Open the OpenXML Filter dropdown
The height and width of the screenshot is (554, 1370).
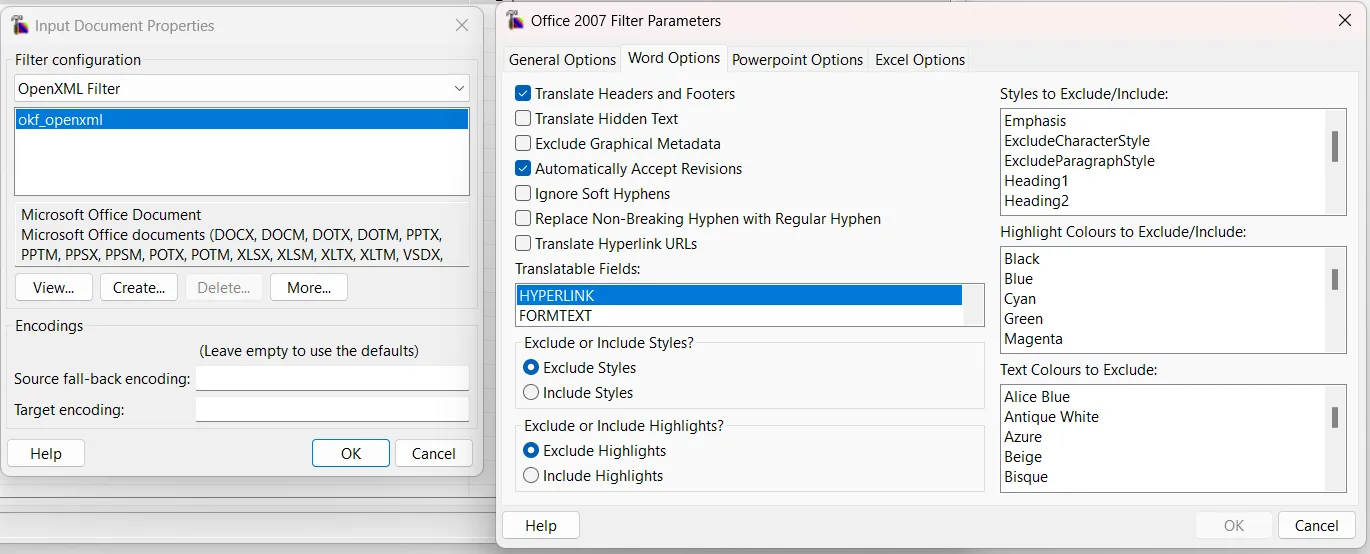(x=242, y=88)
